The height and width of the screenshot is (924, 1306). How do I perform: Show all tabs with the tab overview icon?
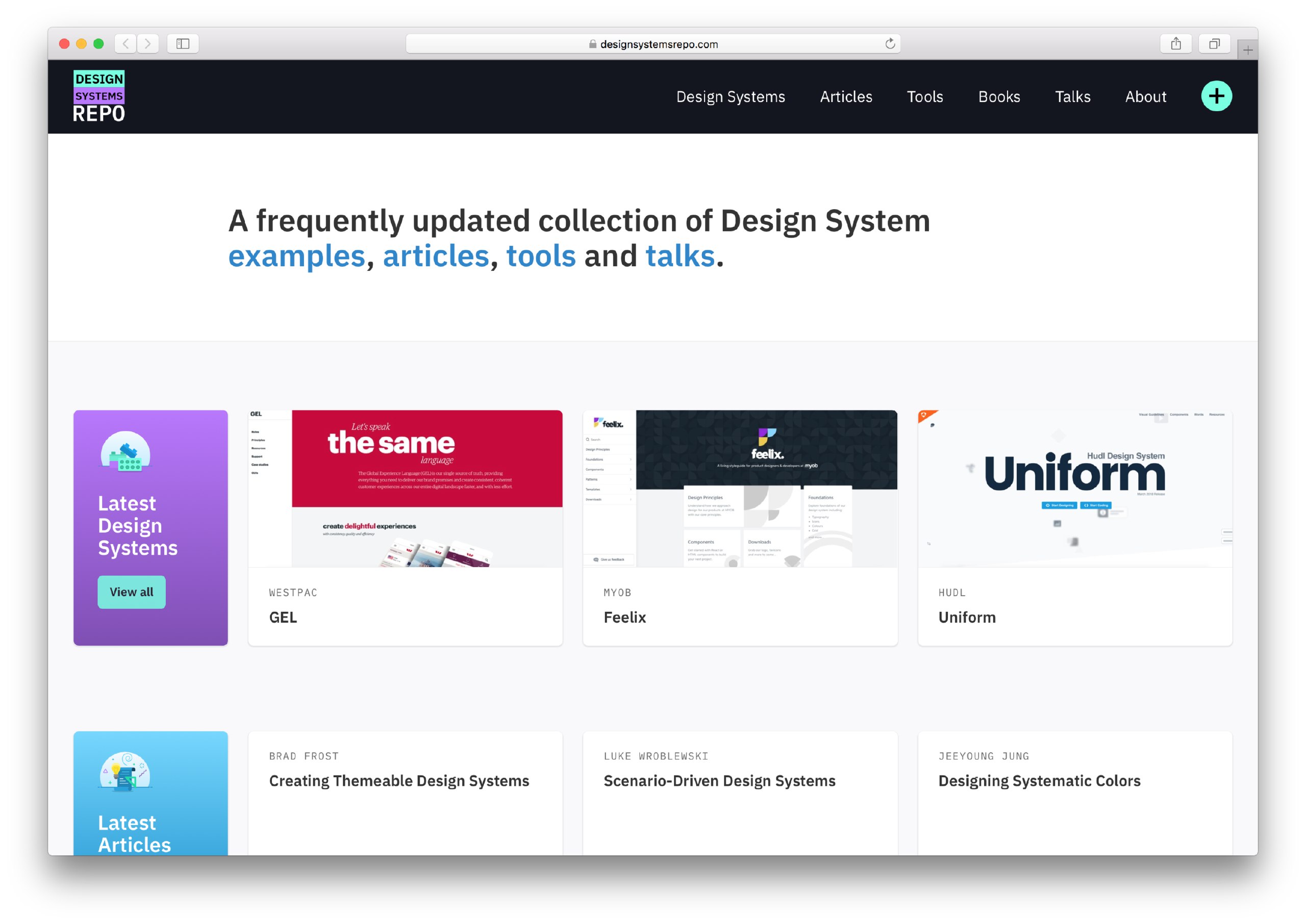click(x=1214, y=44)
